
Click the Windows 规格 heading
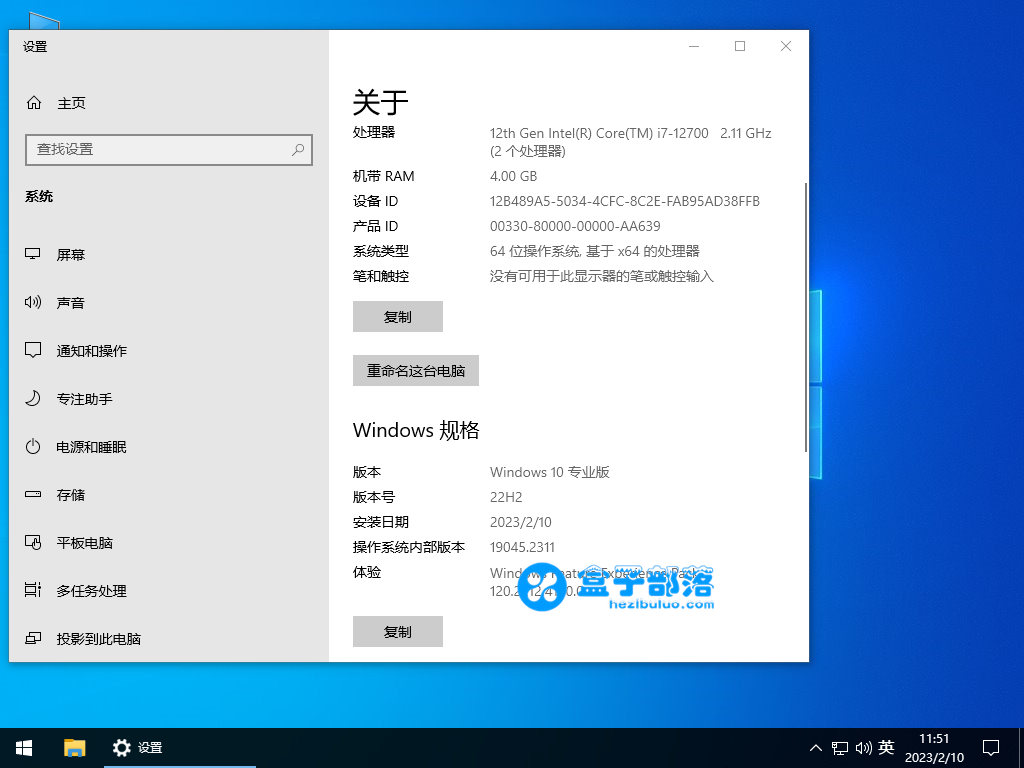(x=416, y=430)
